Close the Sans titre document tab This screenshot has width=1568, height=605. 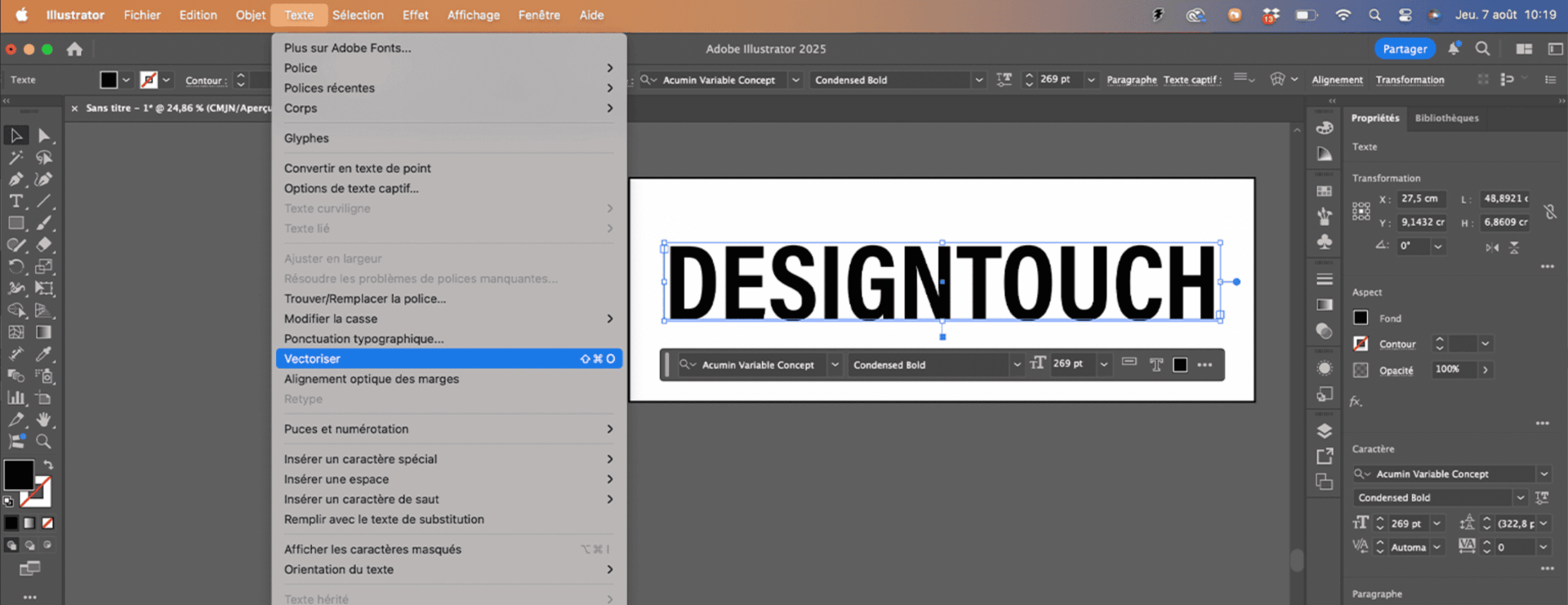[74, 108]
